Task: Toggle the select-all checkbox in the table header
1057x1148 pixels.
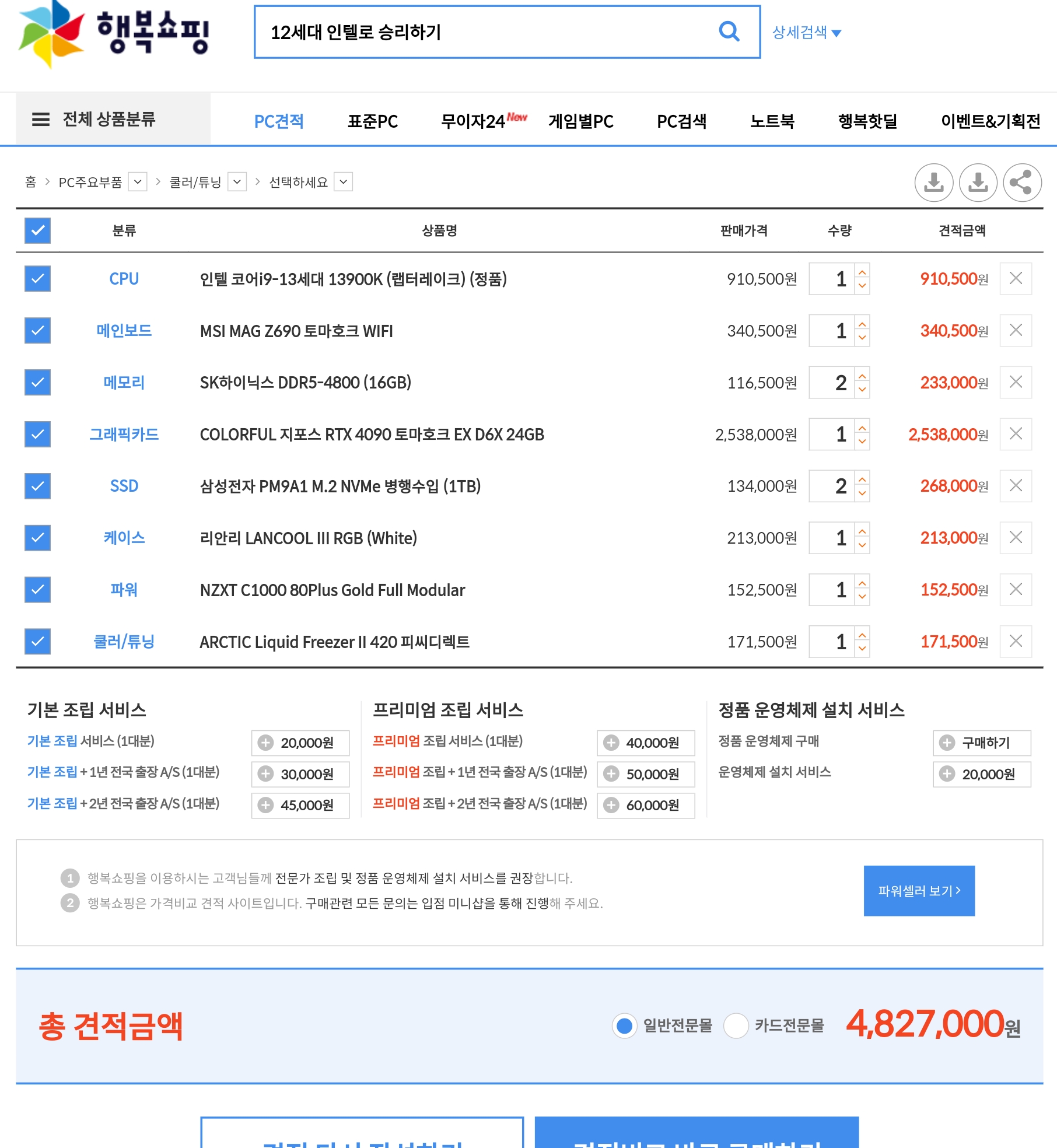Action: (x=38, y=230)
